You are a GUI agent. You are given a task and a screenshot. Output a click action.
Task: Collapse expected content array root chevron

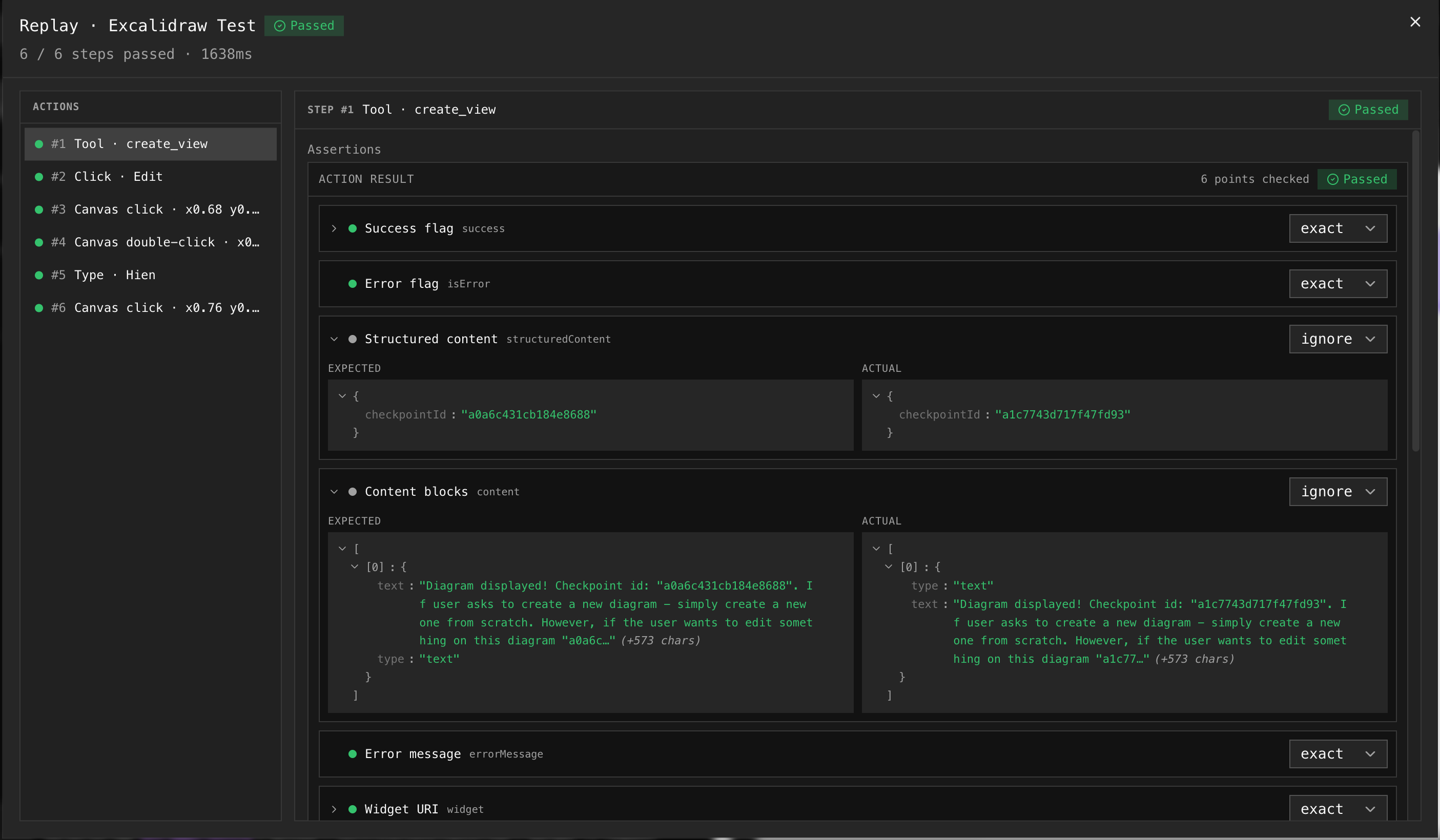pyautogui.click(x=342, y=549)
